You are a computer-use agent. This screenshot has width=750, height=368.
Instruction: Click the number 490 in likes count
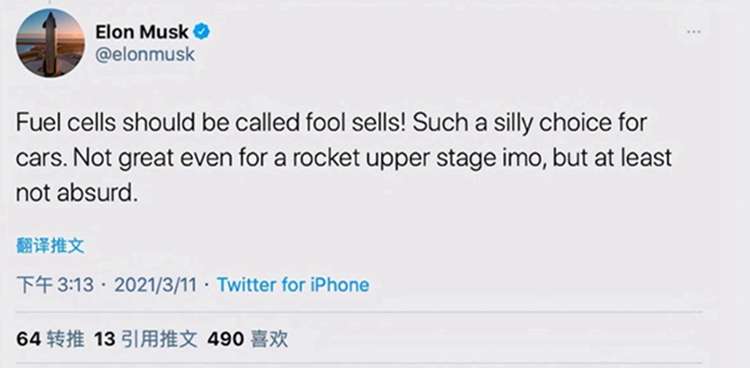click(225, 339)
